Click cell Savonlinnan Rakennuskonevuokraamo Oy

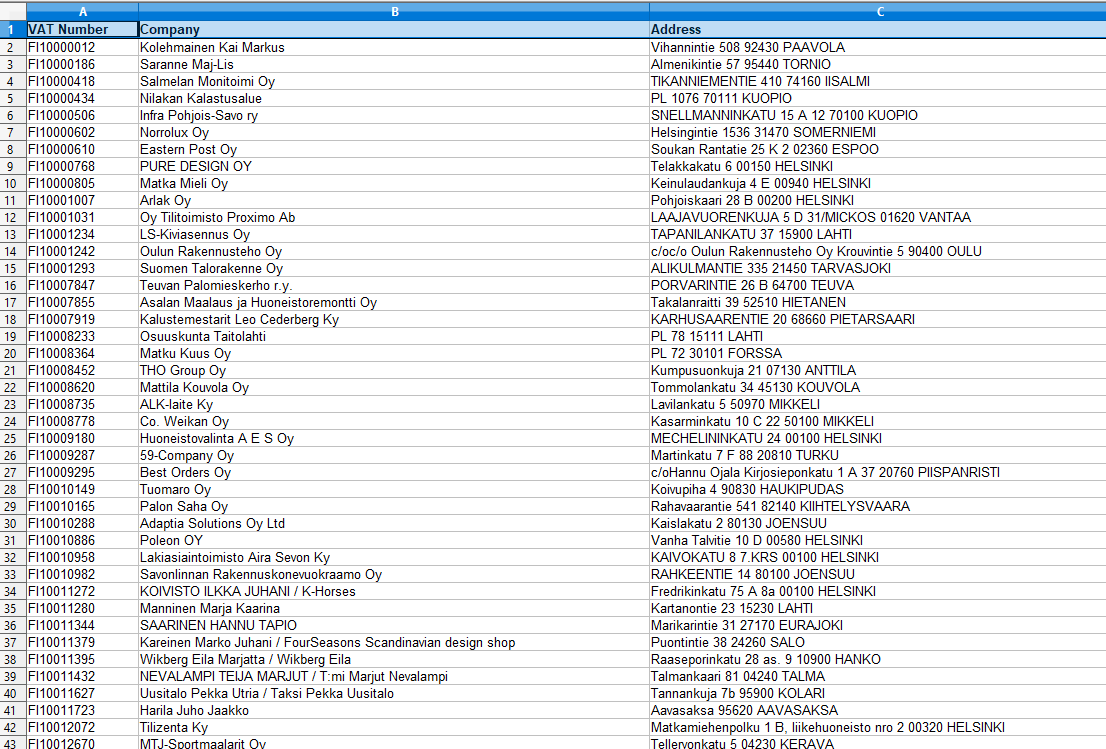[x=394, y=575]
